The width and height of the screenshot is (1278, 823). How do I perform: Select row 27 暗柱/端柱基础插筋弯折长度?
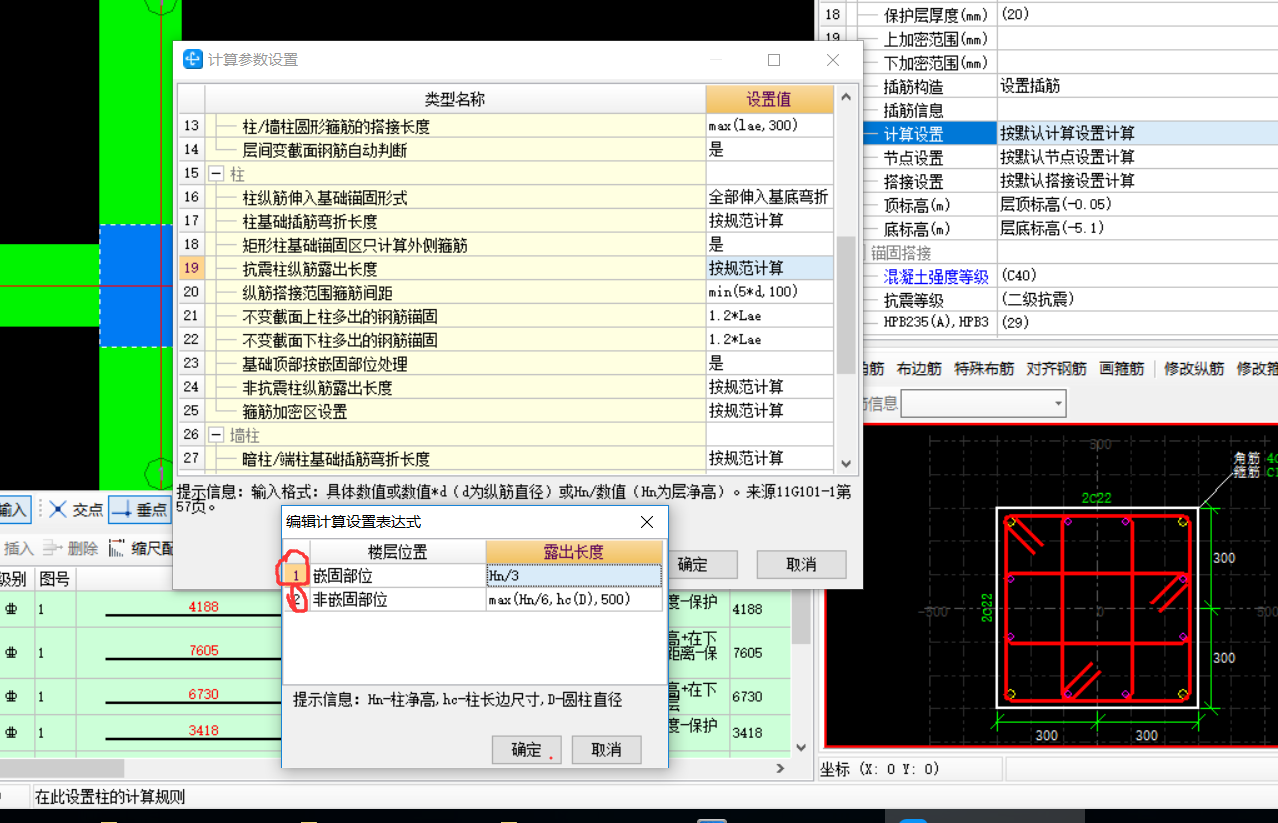click(455, 459)
